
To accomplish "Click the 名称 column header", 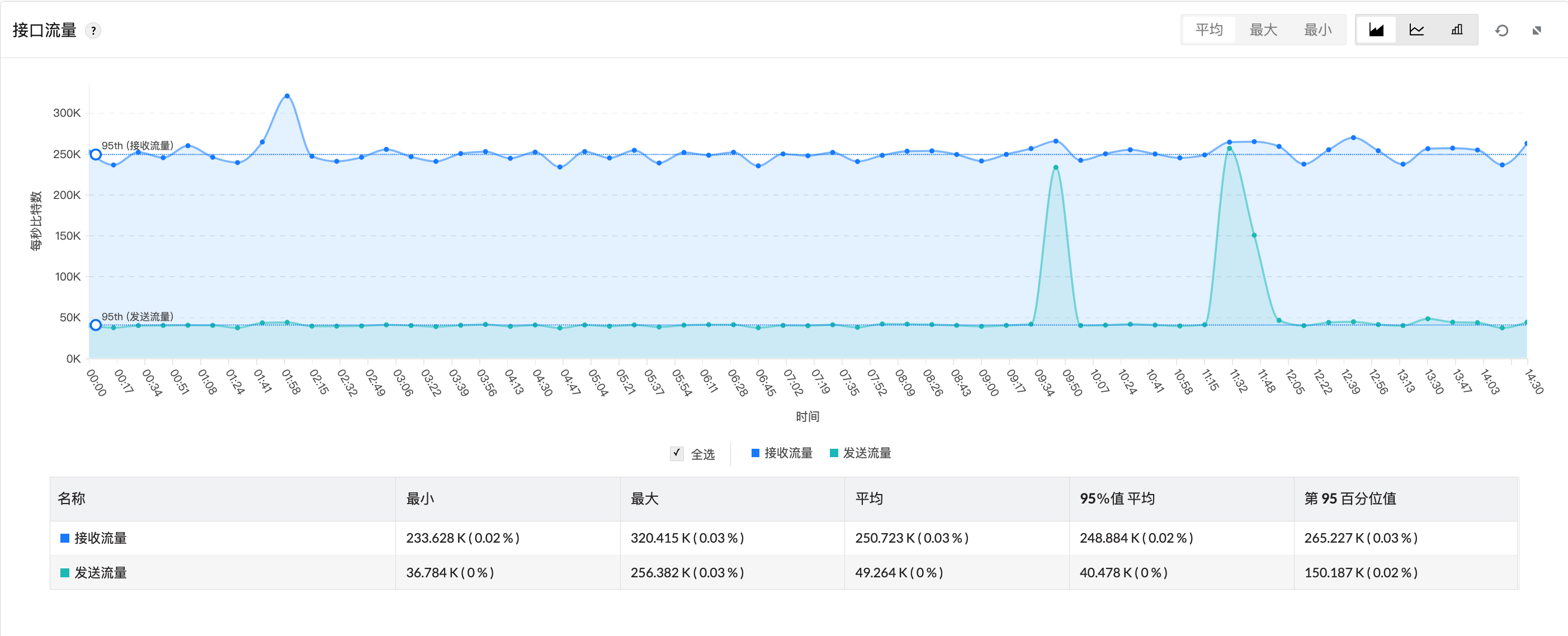I will click(x=71, y=499).
